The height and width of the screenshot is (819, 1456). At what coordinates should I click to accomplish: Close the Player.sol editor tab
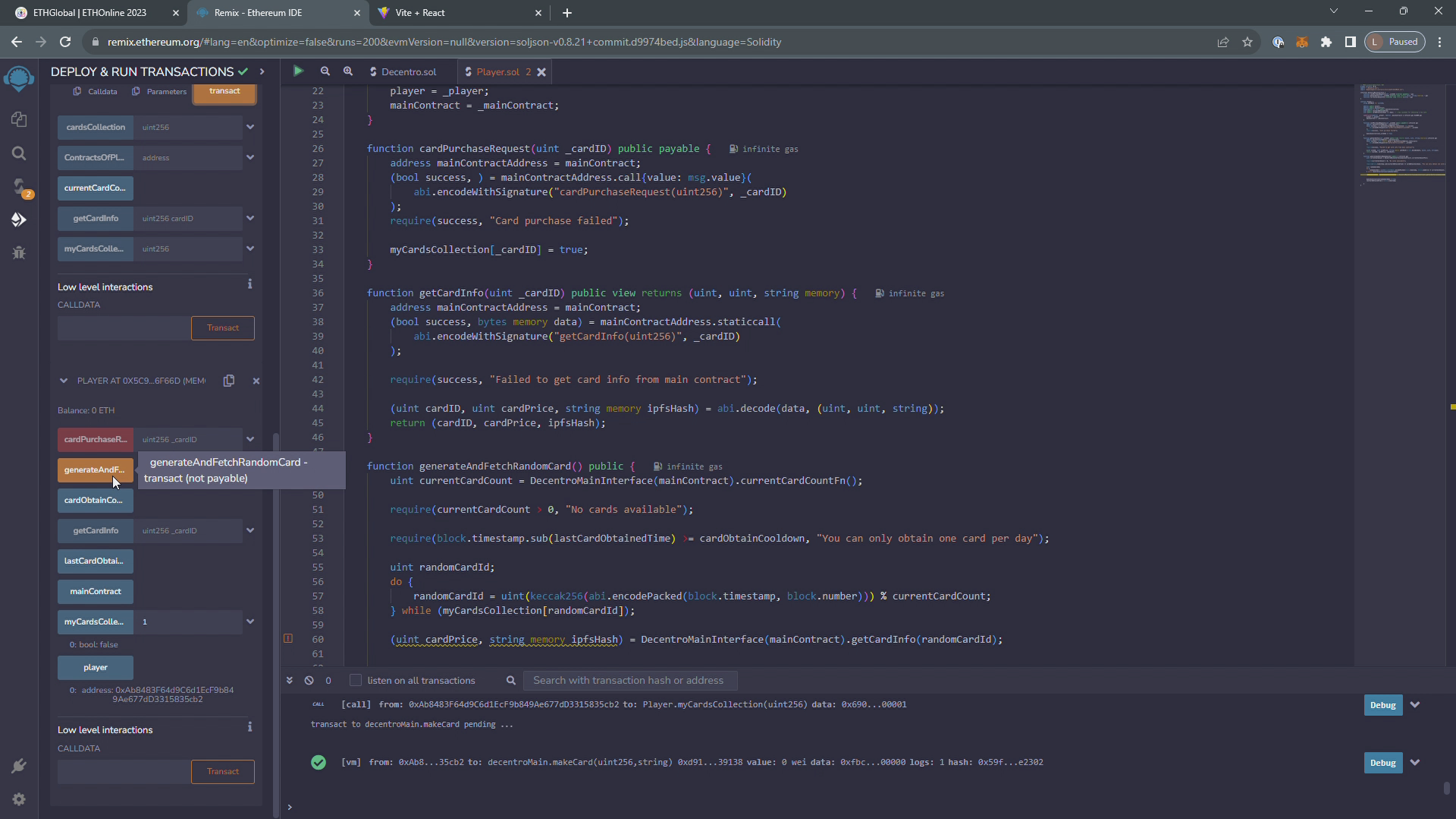(541, 72)
